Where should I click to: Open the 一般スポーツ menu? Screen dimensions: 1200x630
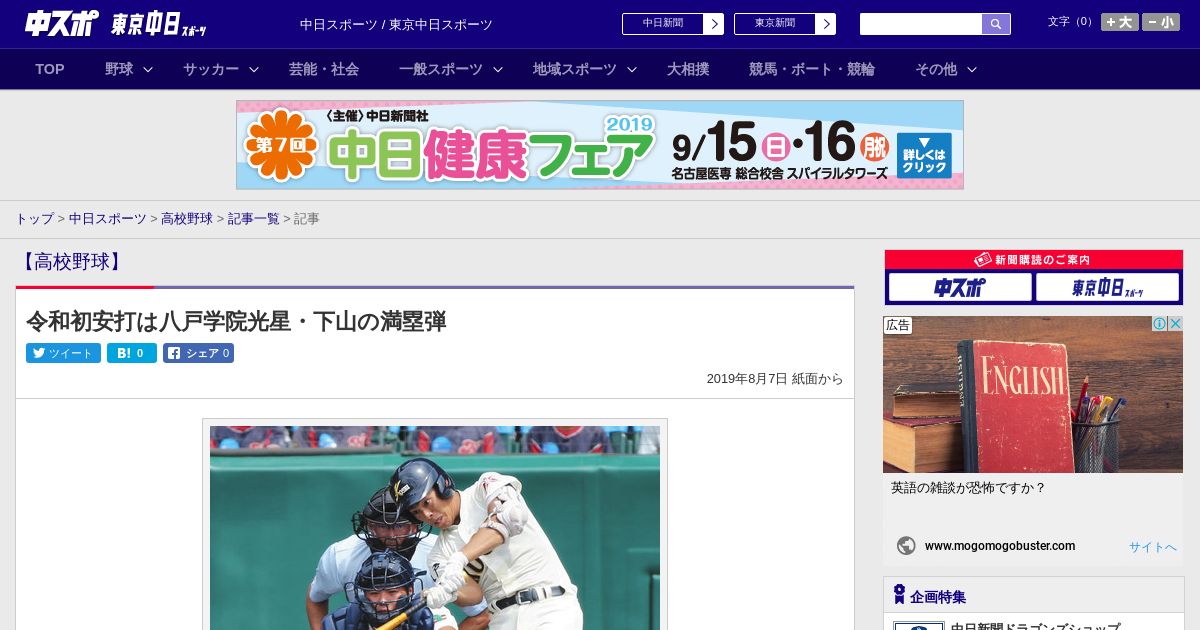441,69
